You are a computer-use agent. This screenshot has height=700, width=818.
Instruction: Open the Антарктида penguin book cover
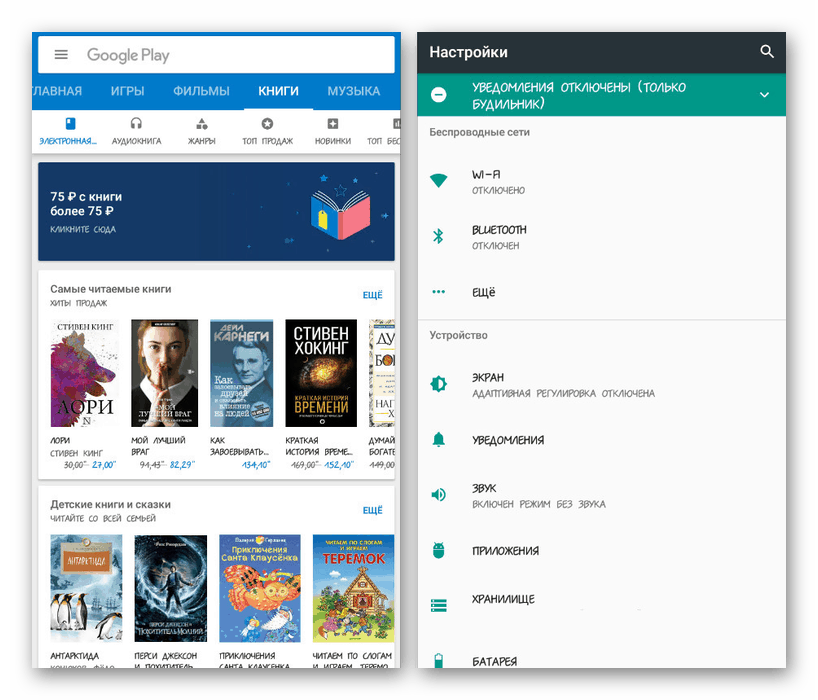[86, 588]
